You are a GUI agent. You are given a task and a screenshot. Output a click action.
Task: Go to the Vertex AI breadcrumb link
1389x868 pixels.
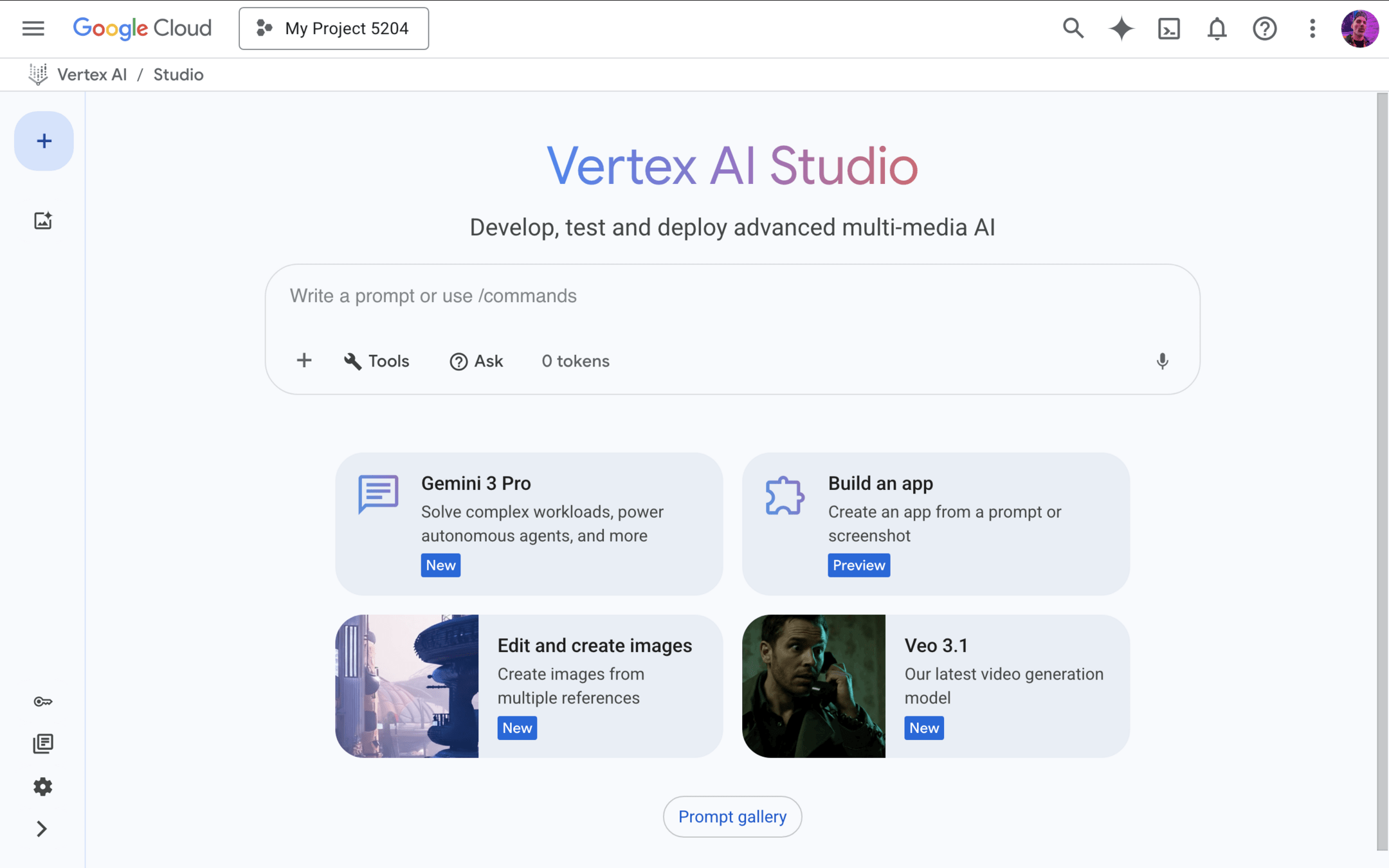click(92, 75)
